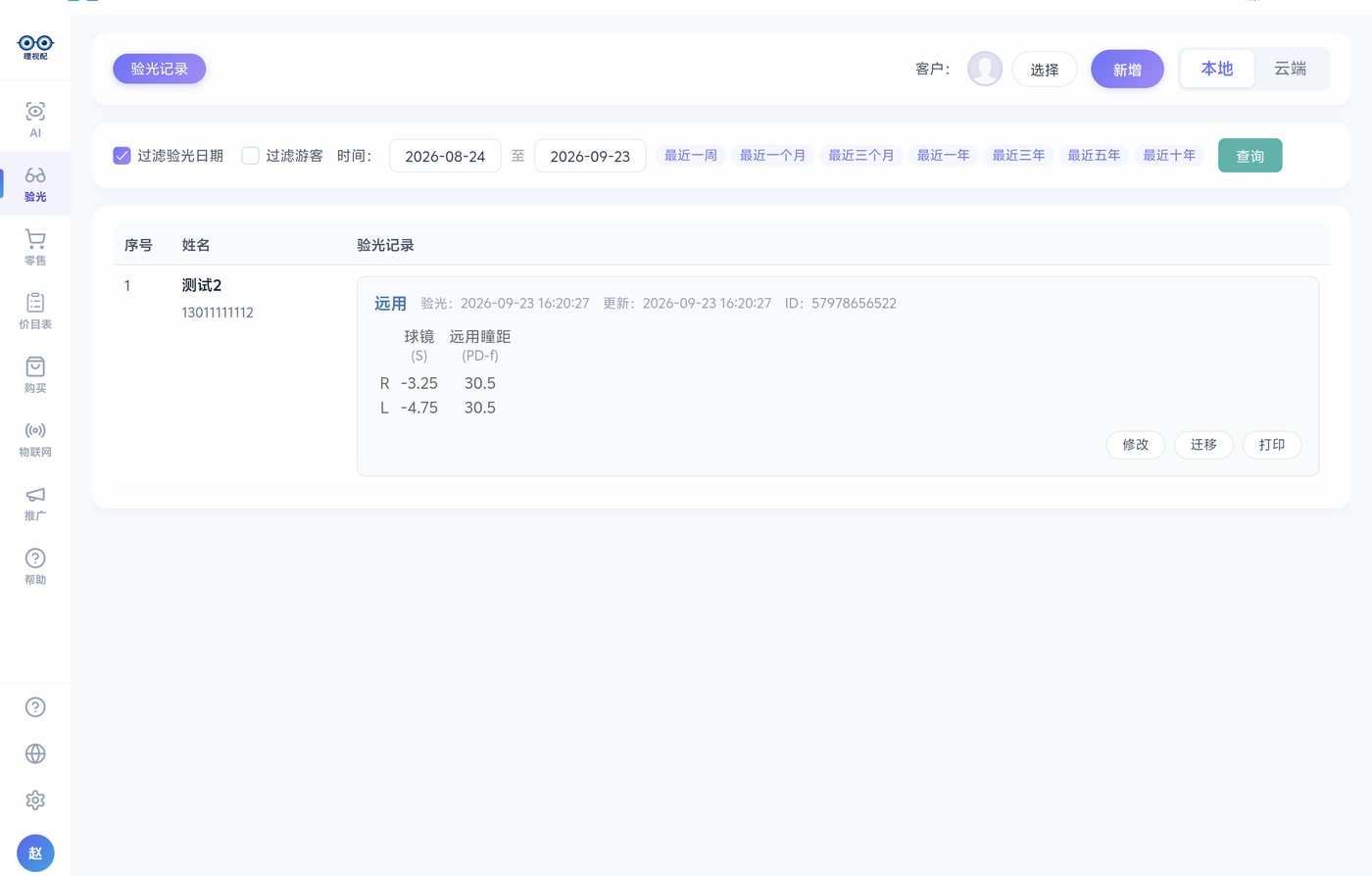Viewport: 1372px width, 876px height.
Task: Choose the 最近一个月 quick range
Action: pos(772,155)
